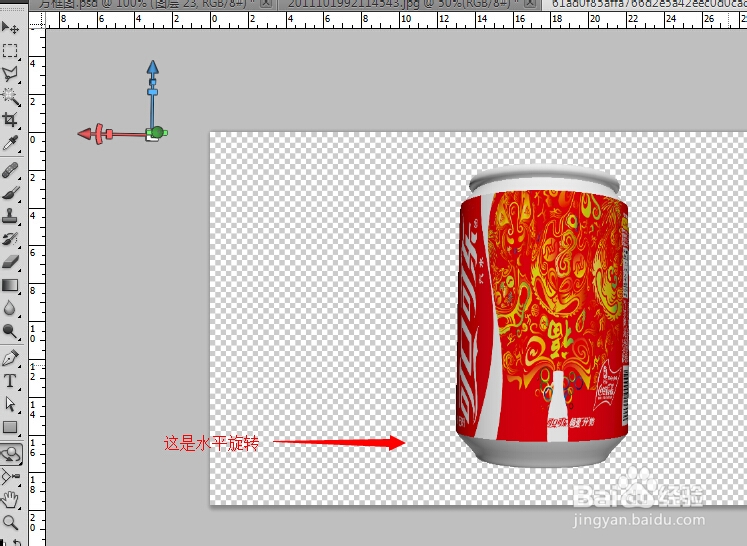The height and width of the screenshot is (546, 747).
Task: Select the active 3D Rotate tool
Action: [10, 454]
